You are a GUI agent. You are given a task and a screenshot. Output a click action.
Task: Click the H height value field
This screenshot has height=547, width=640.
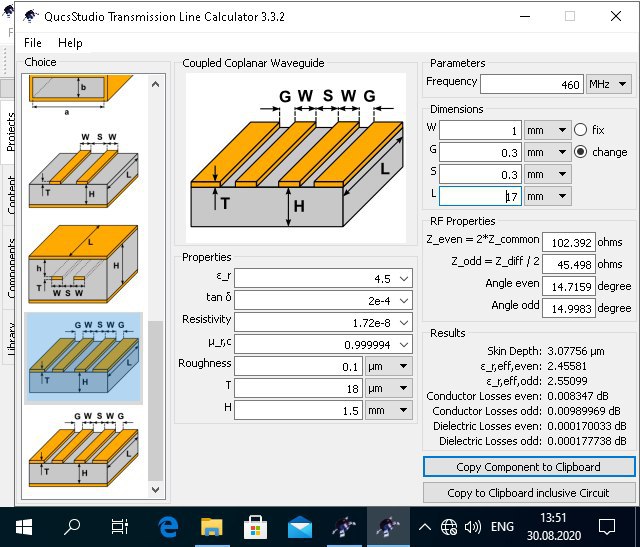click(298, 411)
